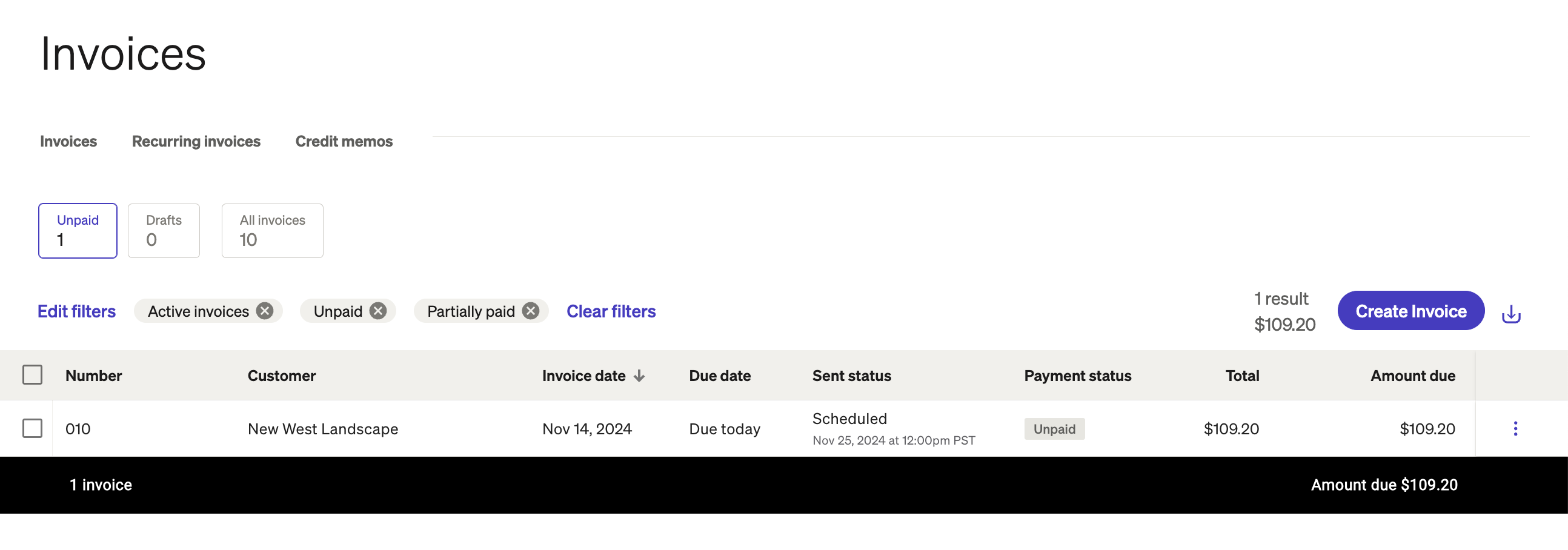Select the checkbox for invoice 010

(x=32, y=428)
